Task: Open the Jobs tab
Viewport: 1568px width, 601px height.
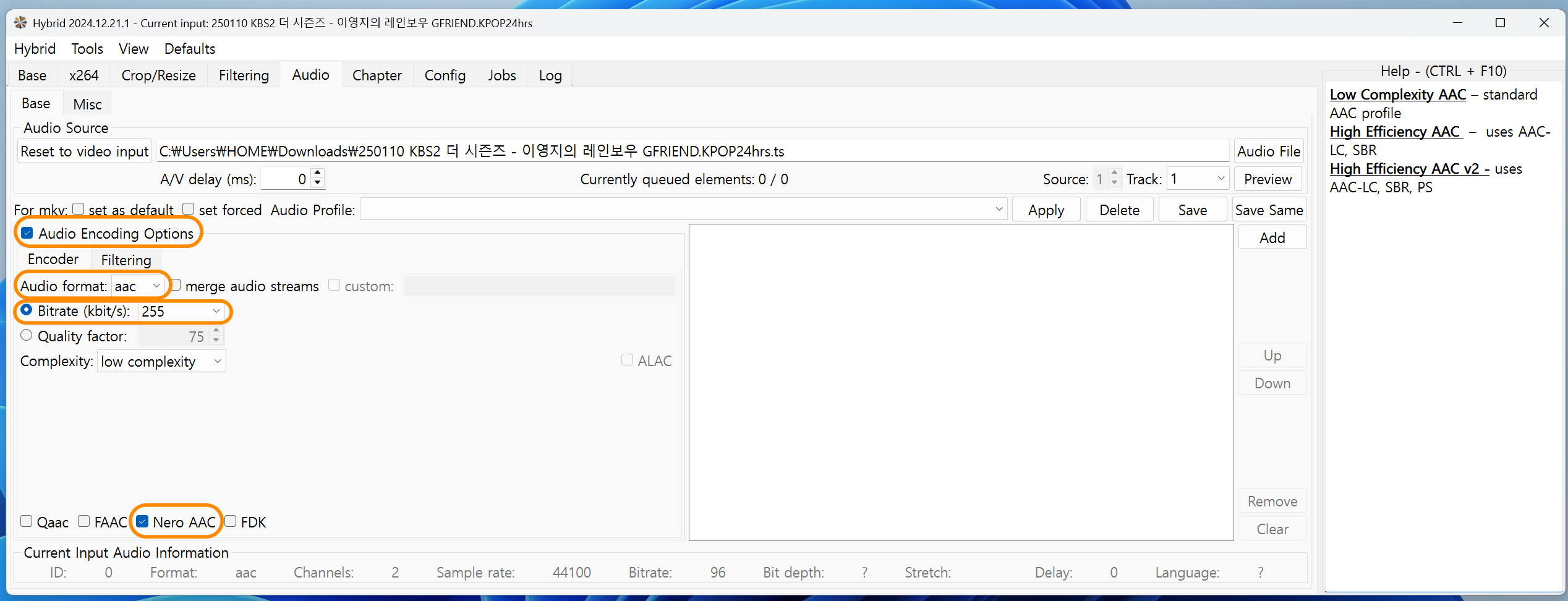Action: pyautogui.click(x=502, y=75)
